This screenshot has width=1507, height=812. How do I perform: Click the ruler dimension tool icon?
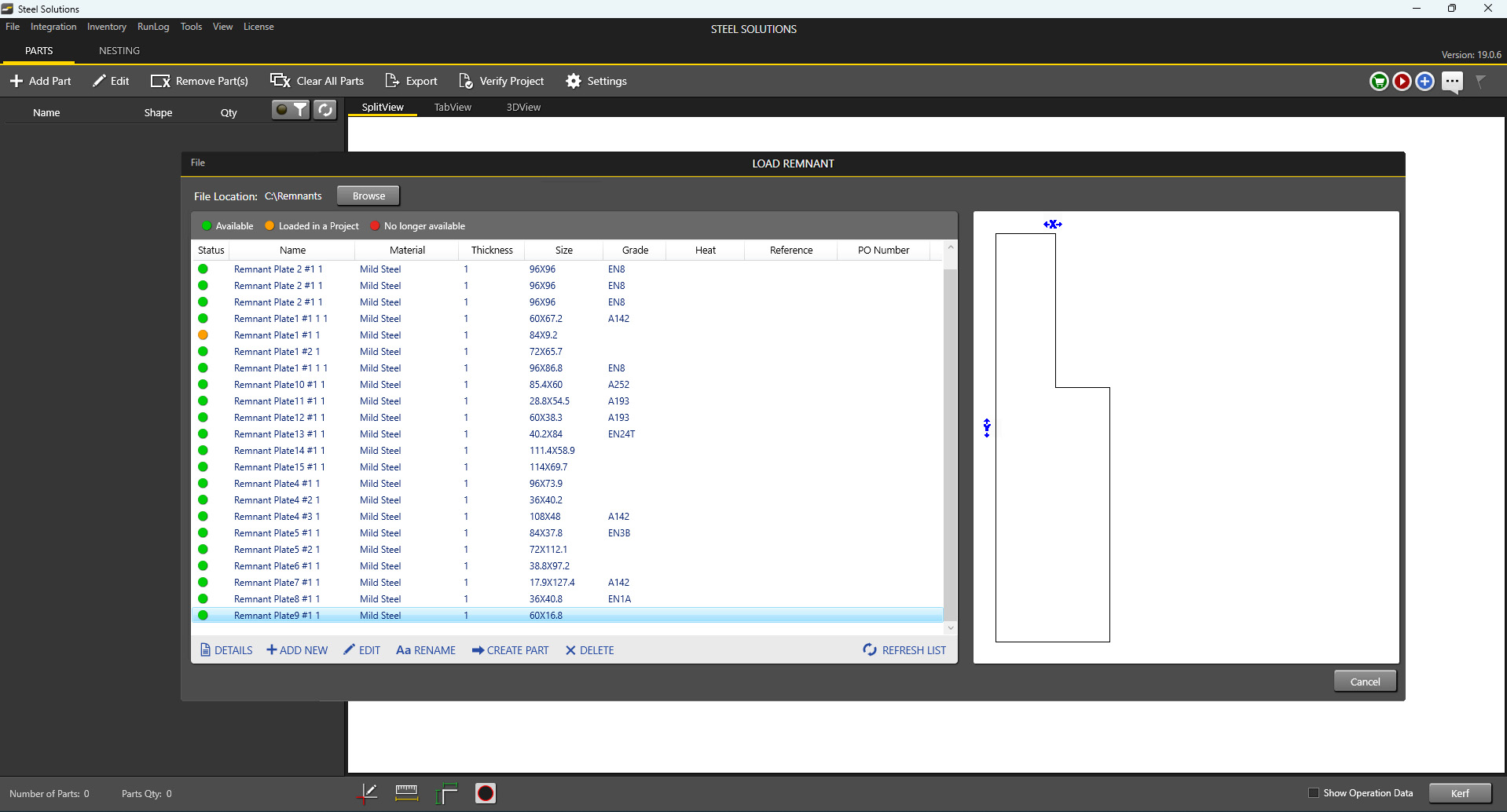[406, 793]
